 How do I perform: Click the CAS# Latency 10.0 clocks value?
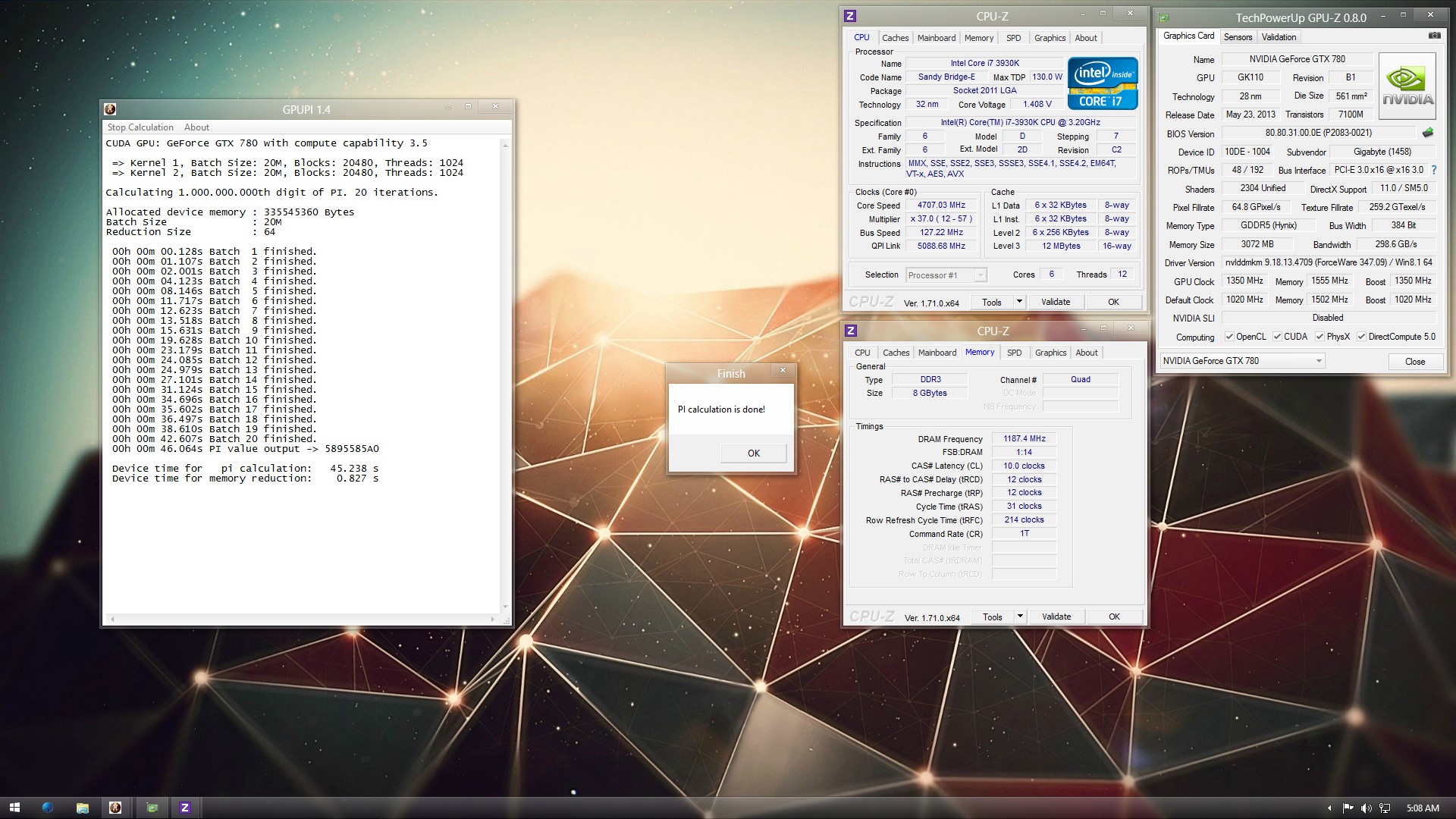1024,466
